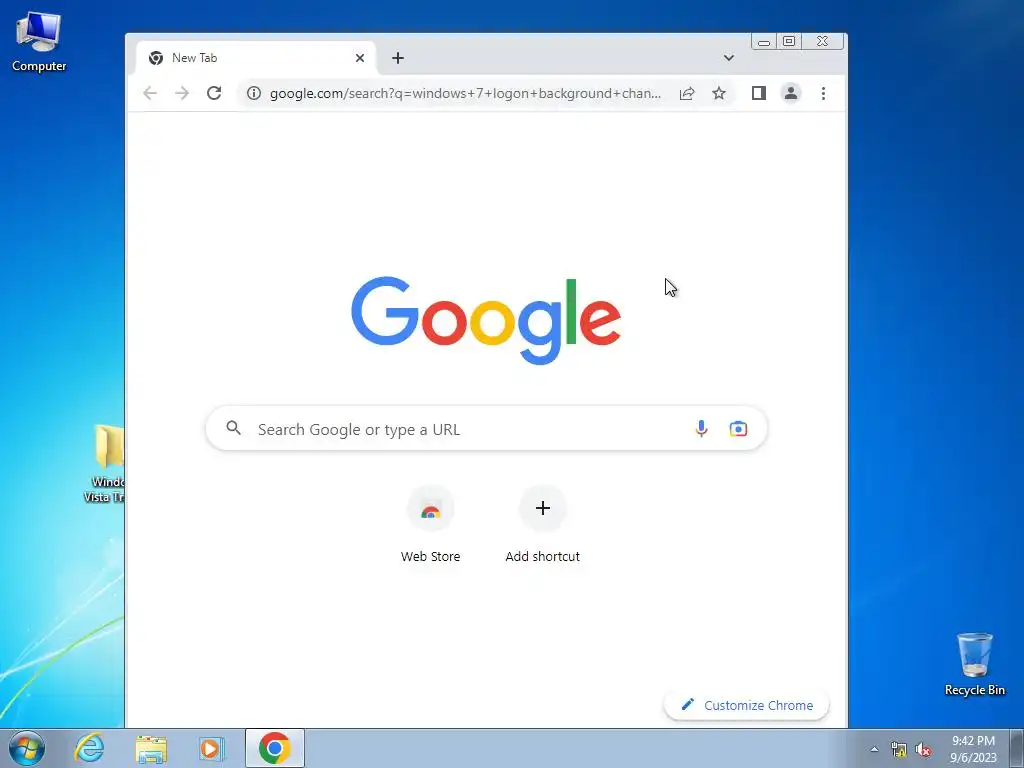Open the Windows Start orb
Viewport: 1024px width, 768px height.
[x=27, y=748]
